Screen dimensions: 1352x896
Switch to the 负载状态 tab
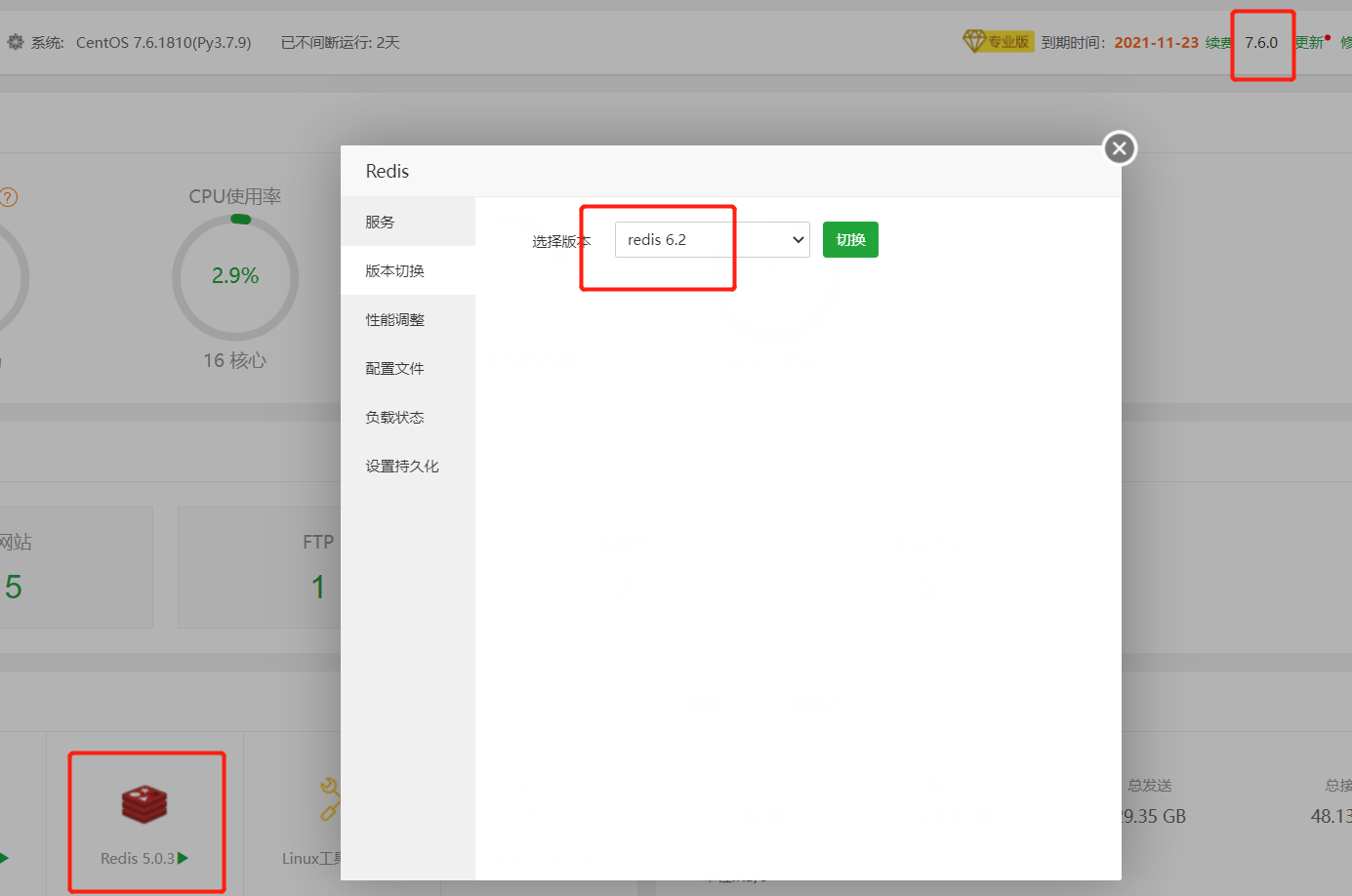pyautogui.click(x=408, y=417)
